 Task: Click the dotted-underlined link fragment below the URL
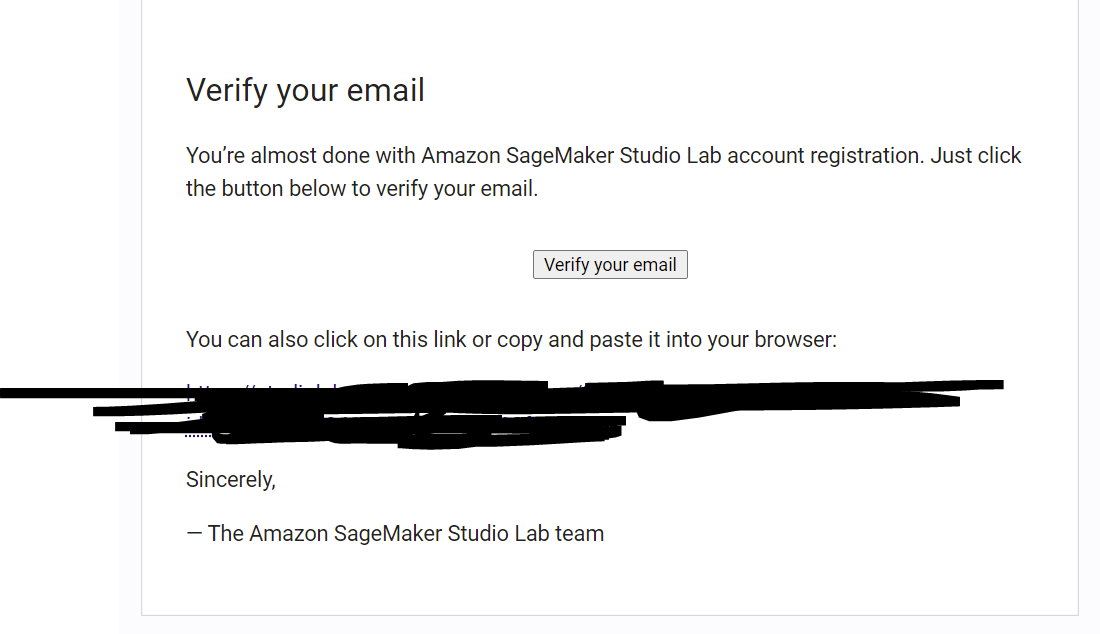pyautogui.click(x=198, y=435)
